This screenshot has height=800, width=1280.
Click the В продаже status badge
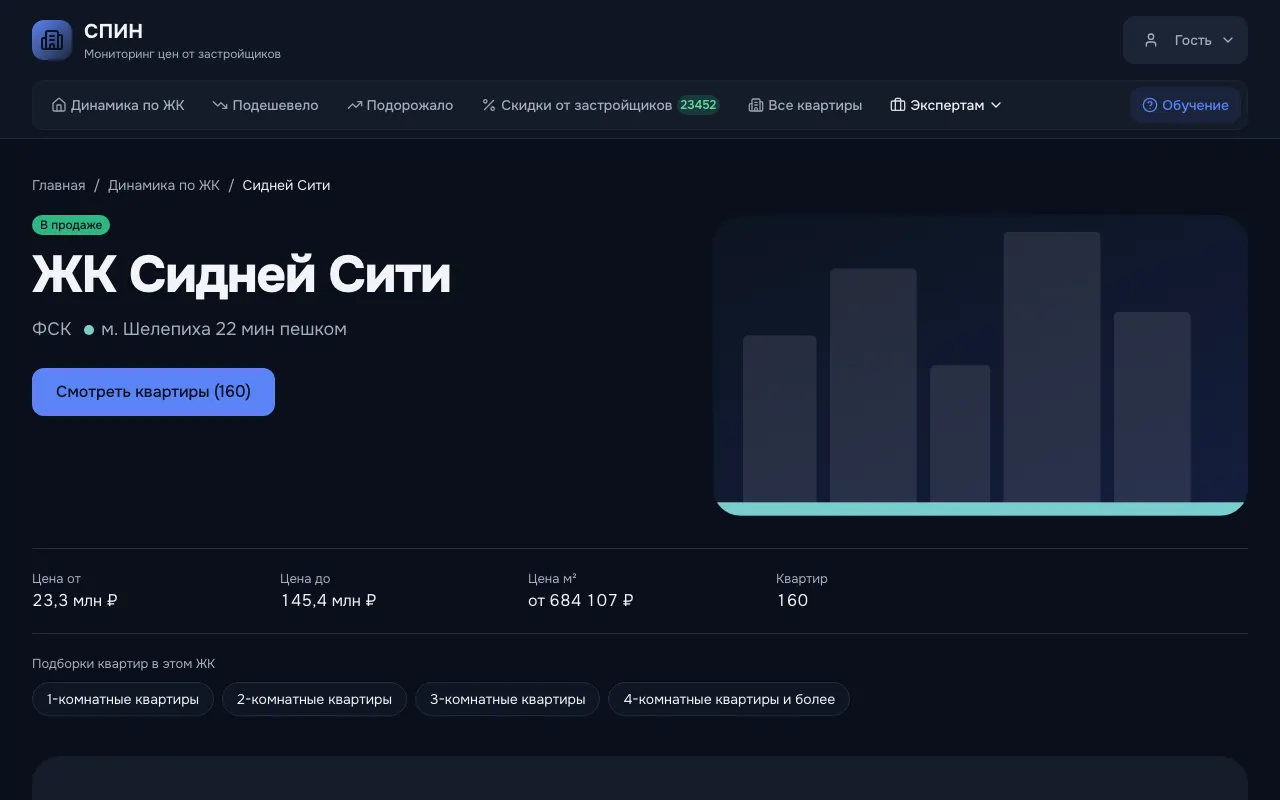pyautogui.click(x=71, y=225)
